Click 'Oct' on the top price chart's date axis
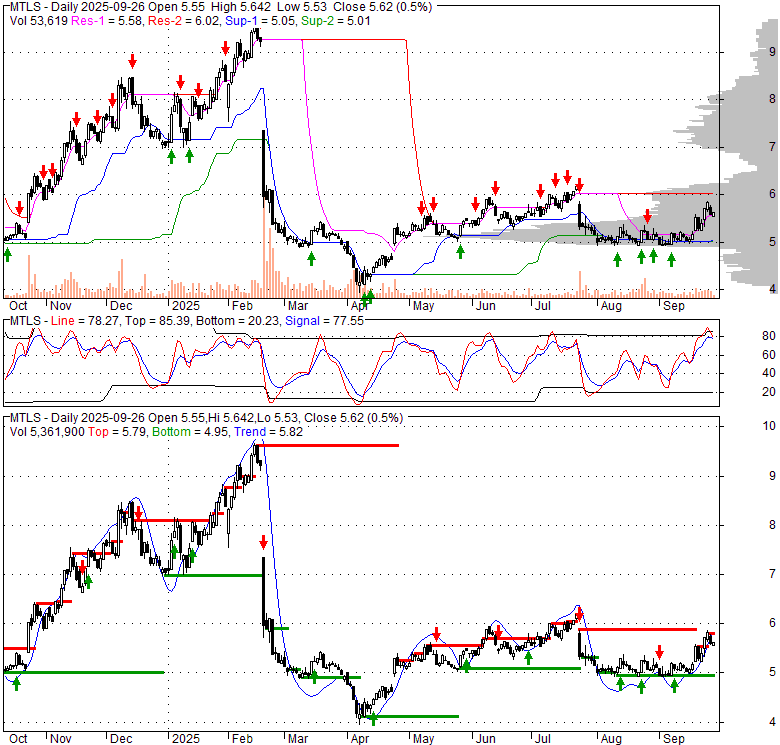 [x=18, y=306]
